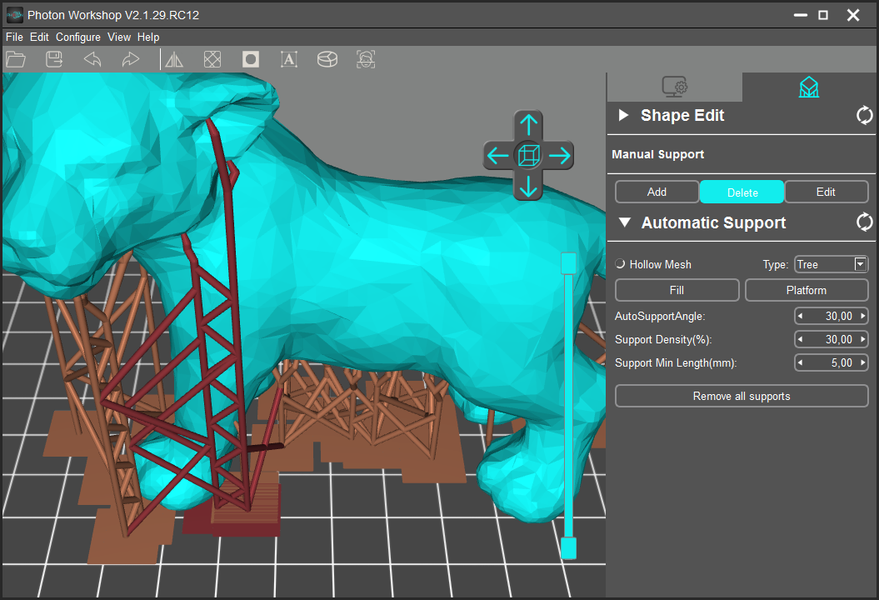Viewport: 879px width, 600px height.
Task: Select the face scan tool icon
Action: (366, 59)
